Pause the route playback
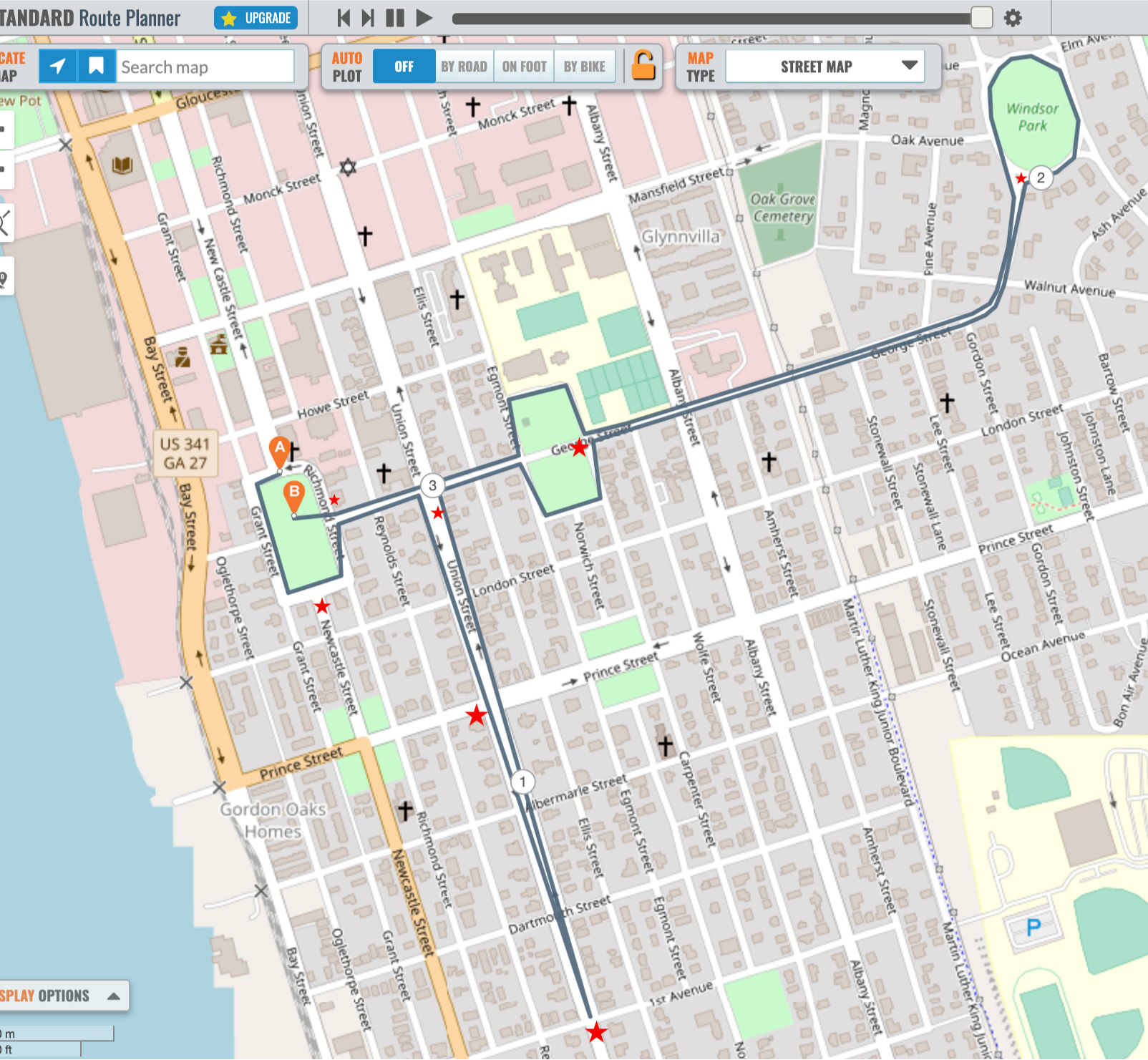Image resolution: width=1148 pixels, height=1060 pixels. (x=395, y=18)
